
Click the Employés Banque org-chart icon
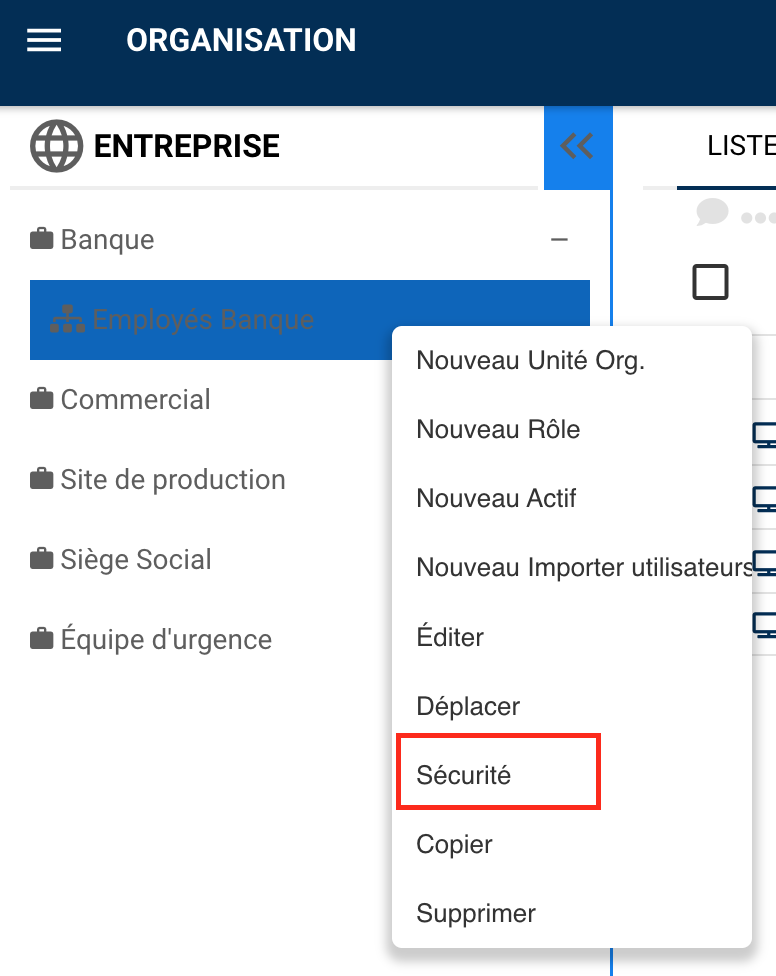[x=67, y=320]
